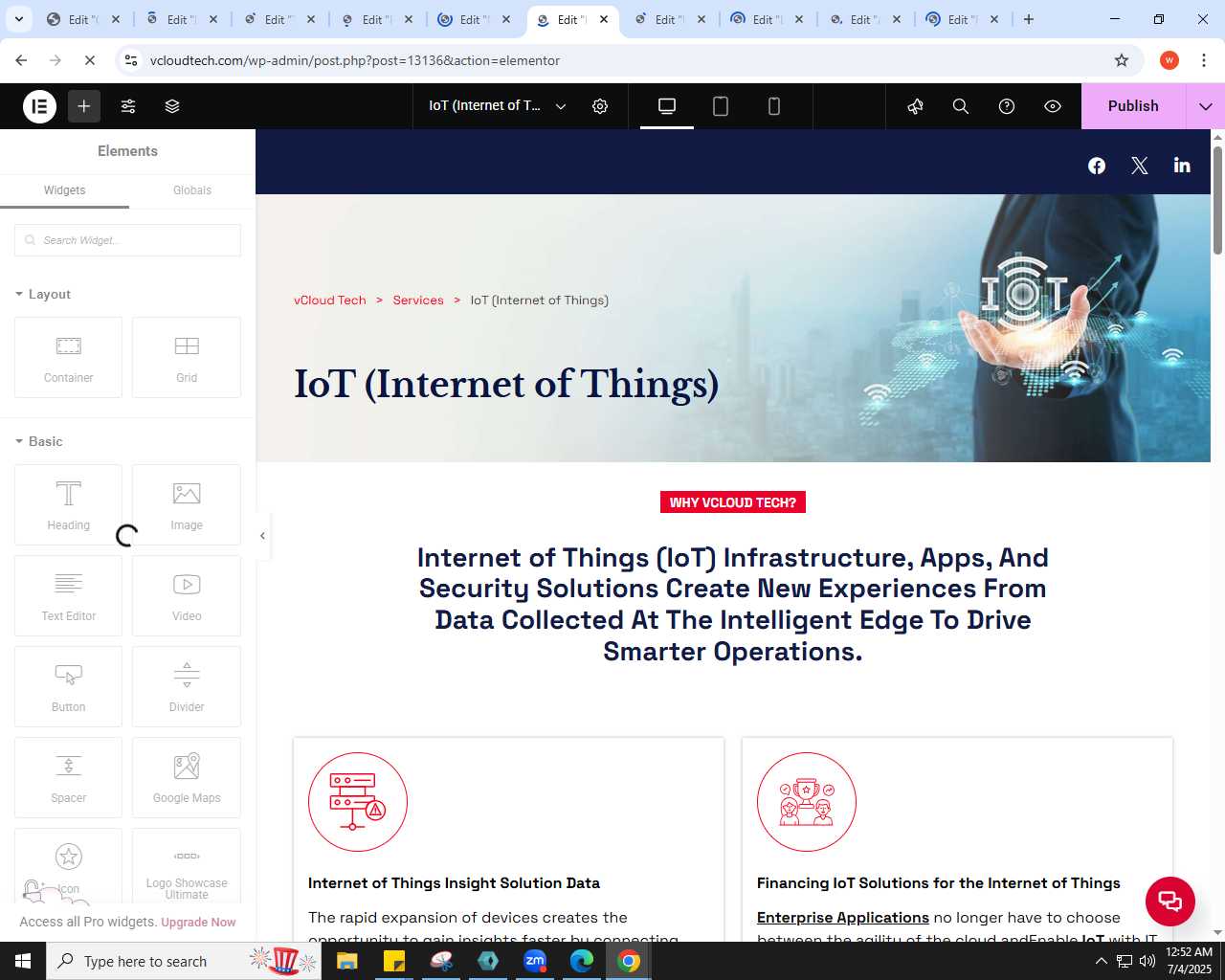Image resolution: width=1225 pixels, height=980 pixels.
Task: Select the Logo Showcase Ultimate widget
Action: coord(187,866)
